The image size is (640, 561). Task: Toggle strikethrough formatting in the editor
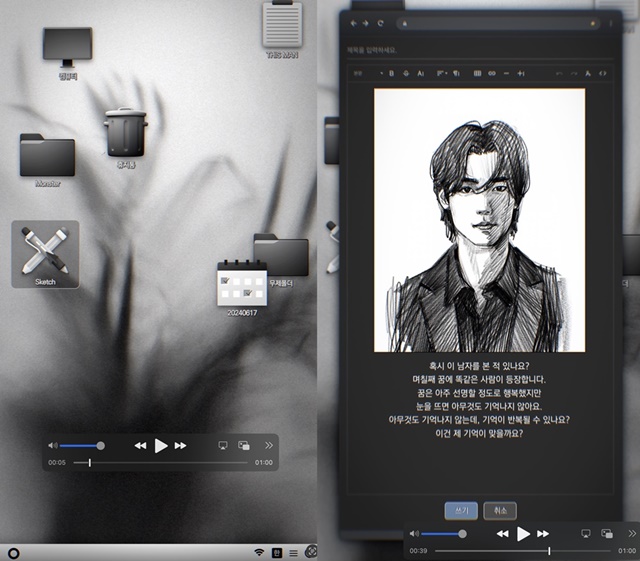(405, 73)
